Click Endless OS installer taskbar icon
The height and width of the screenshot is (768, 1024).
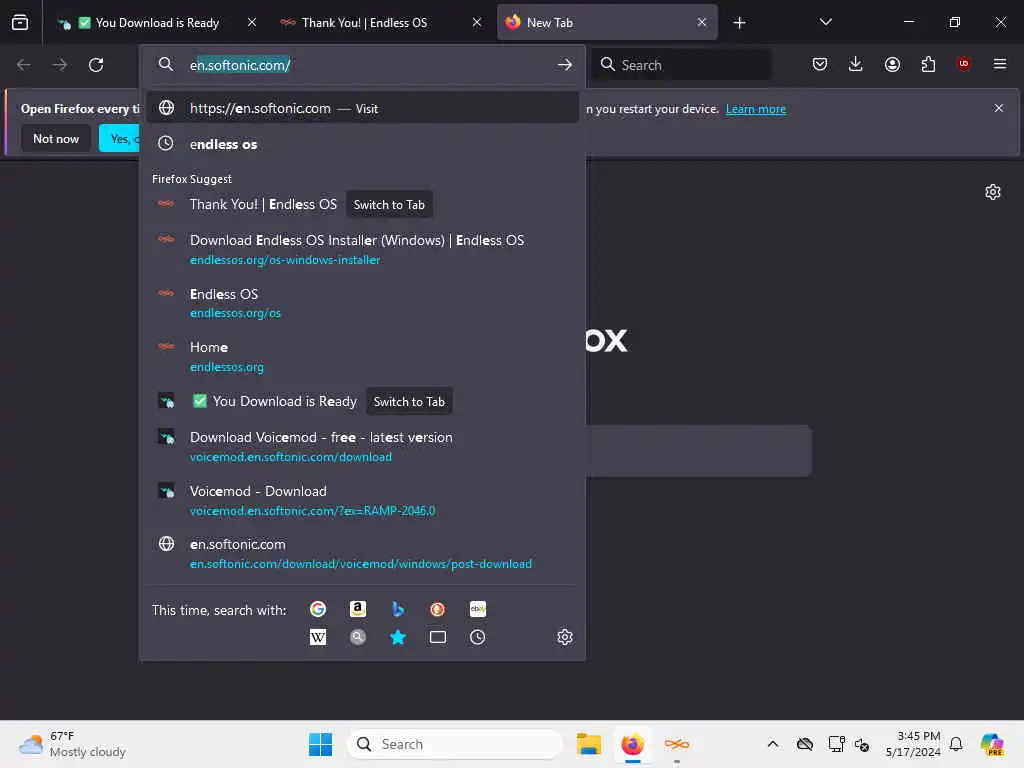click(677, 744)
